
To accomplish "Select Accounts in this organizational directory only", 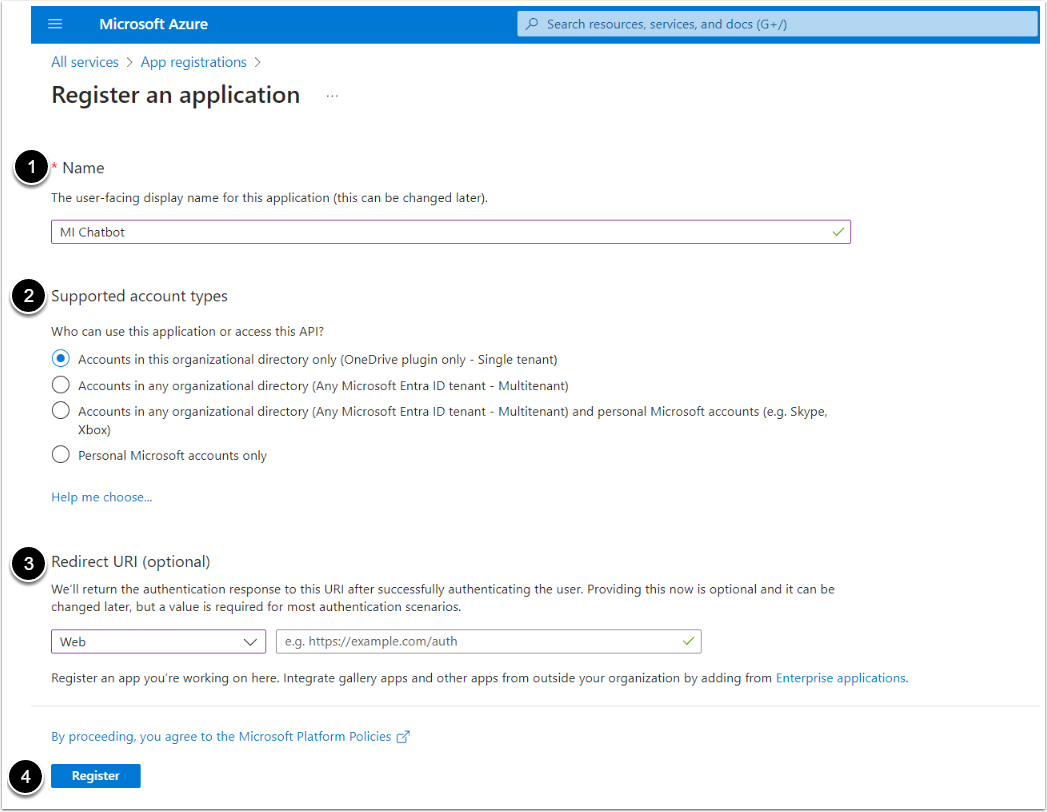I will [61, 359].
